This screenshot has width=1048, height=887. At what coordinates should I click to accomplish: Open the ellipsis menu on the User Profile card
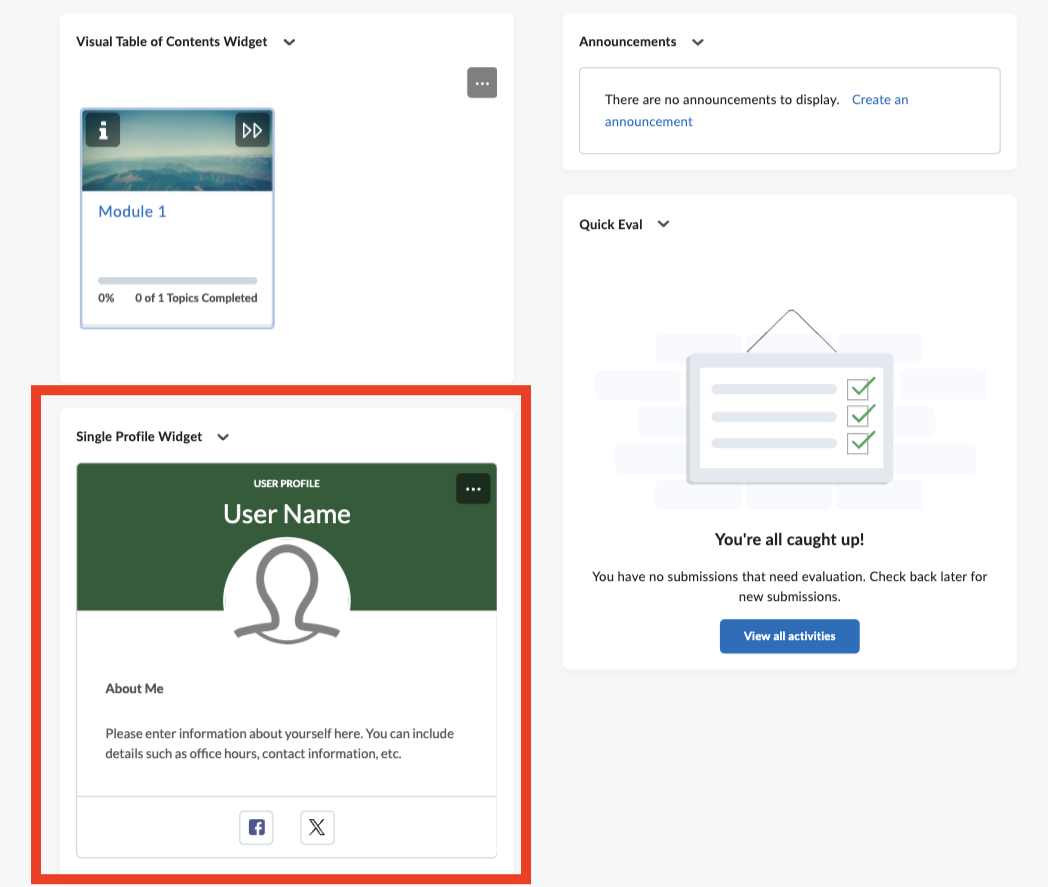click(473, 488)
